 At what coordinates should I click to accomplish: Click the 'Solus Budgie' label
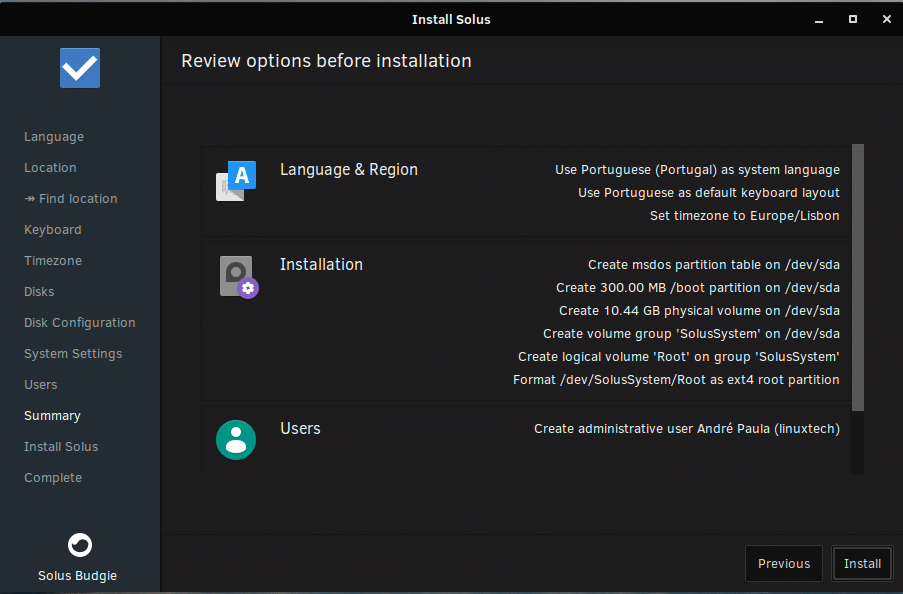click(78, 576)
